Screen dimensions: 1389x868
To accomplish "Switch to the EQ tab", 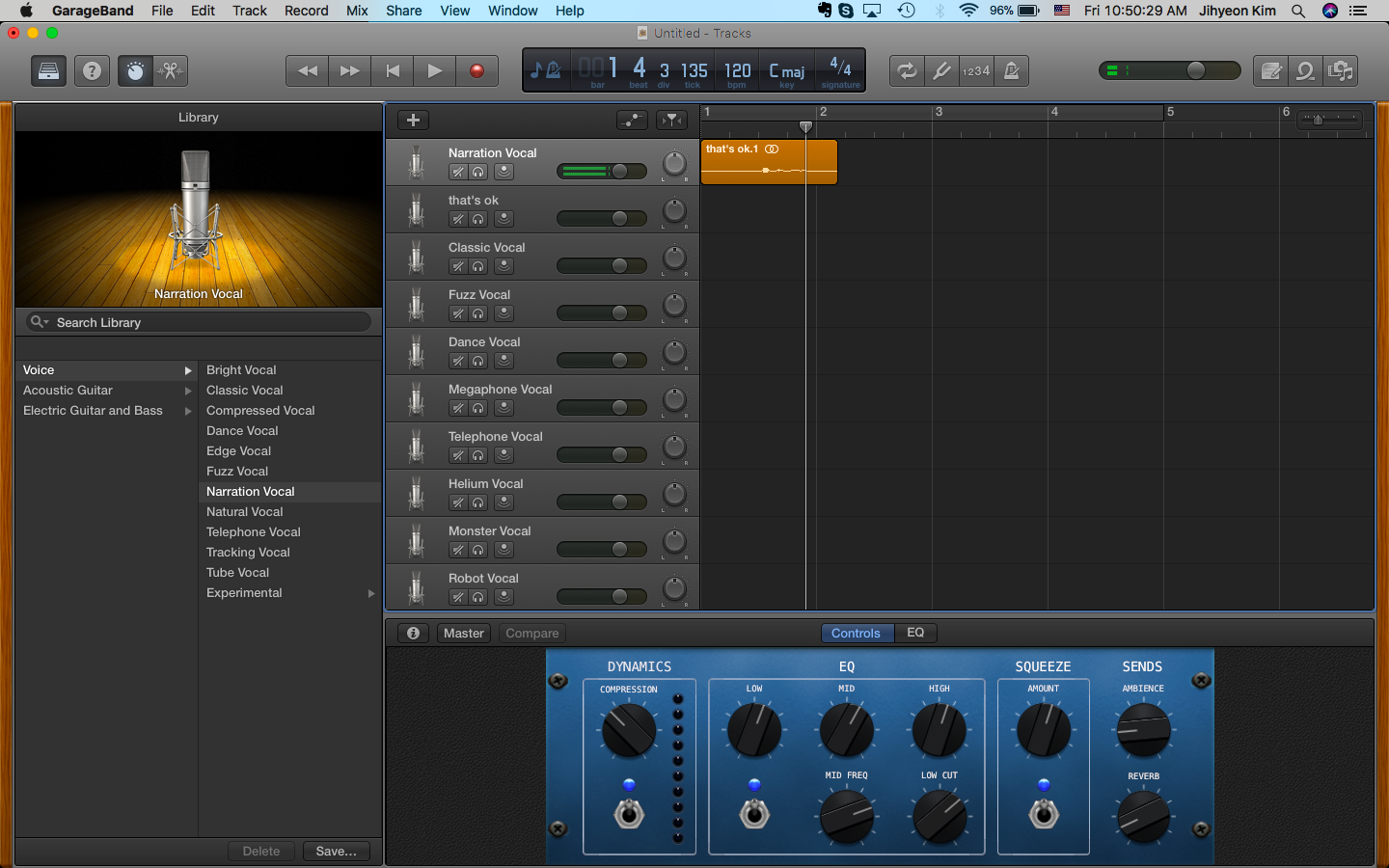I will coord(915,634).
